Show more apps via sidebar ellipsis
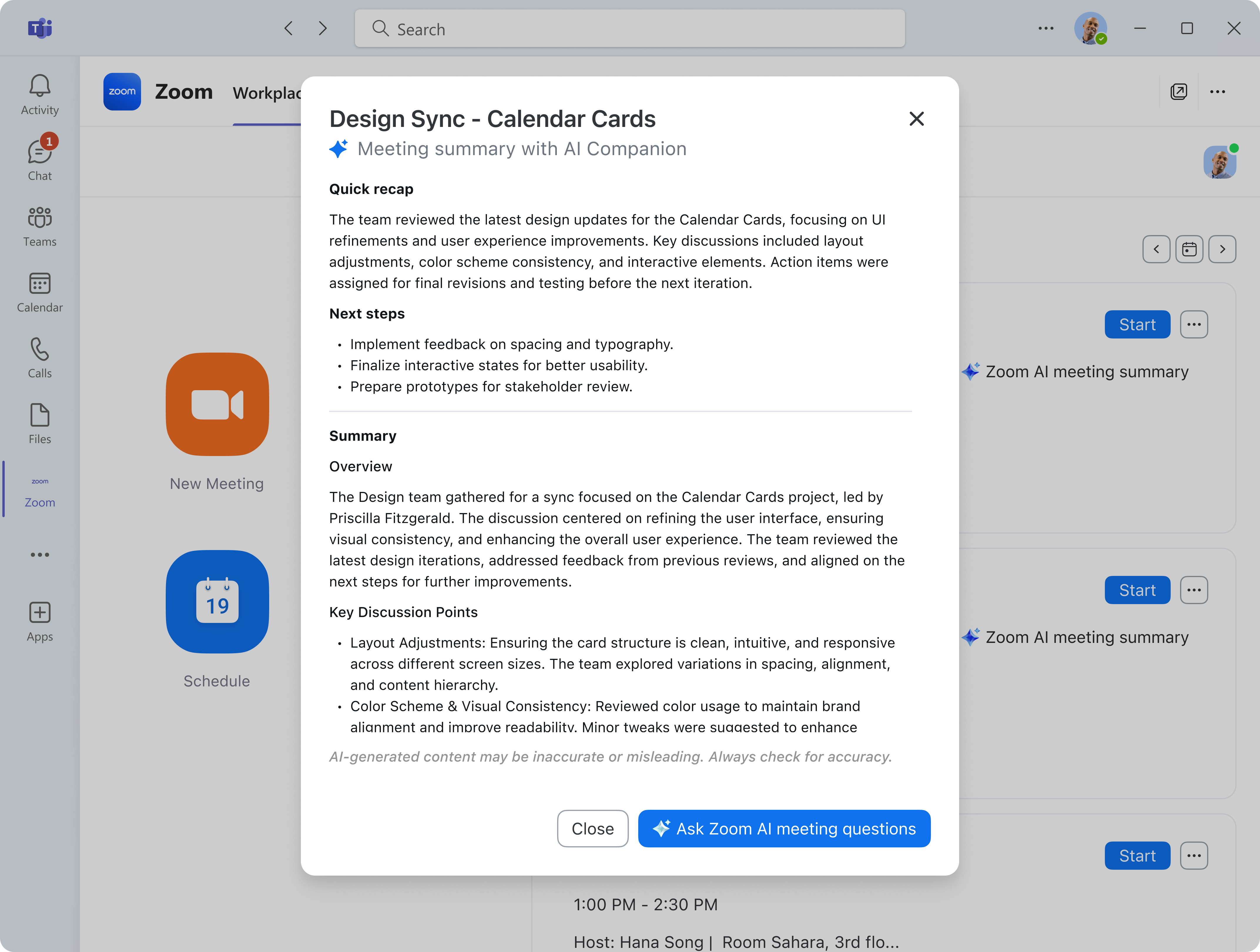 pos(39,554)
